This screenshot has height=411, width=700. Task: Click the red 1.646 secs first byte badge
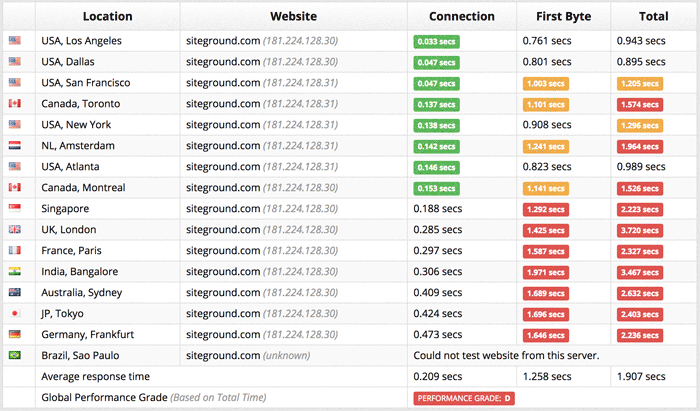tap(546, 336)
